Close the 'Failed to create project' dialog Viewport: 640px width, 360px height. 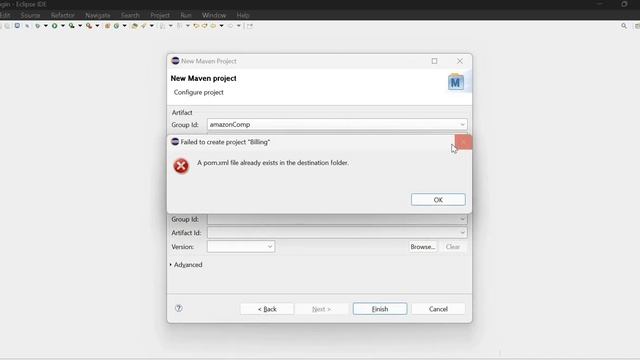point(463,142)
